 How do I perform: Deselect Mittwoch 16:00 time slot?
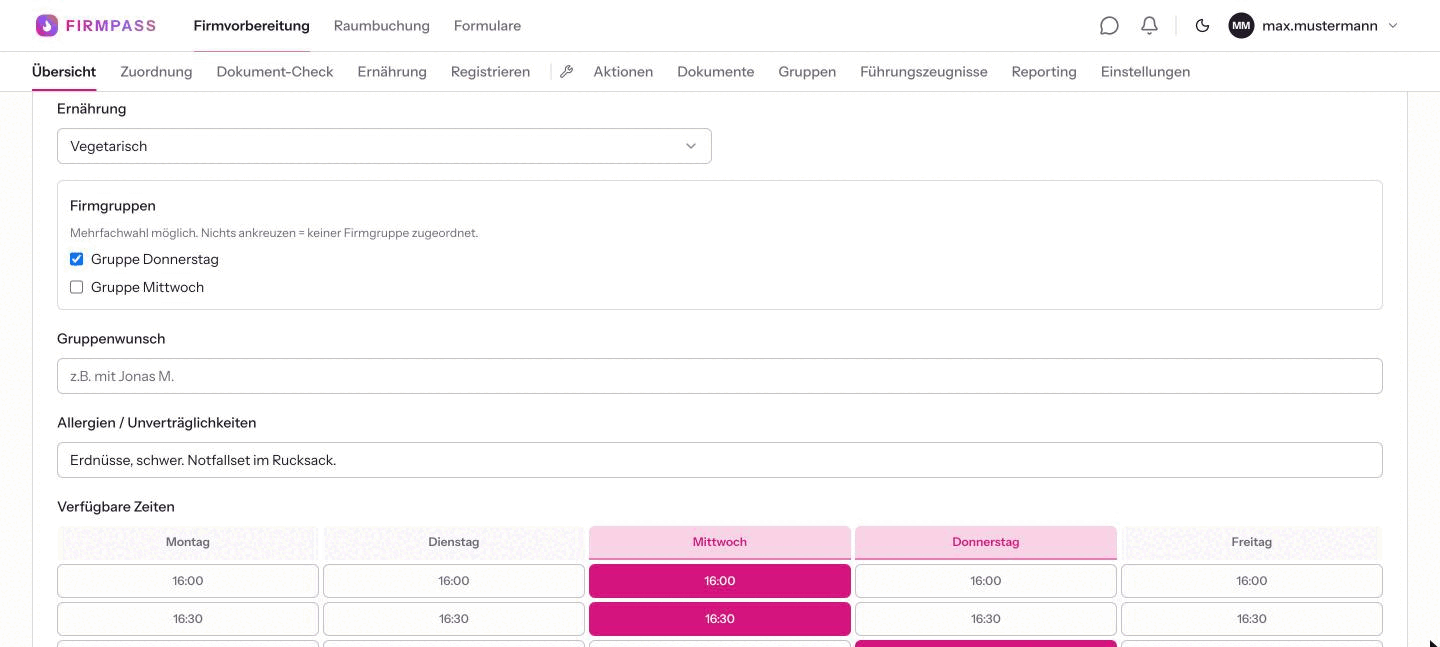[x=720, y=581]
